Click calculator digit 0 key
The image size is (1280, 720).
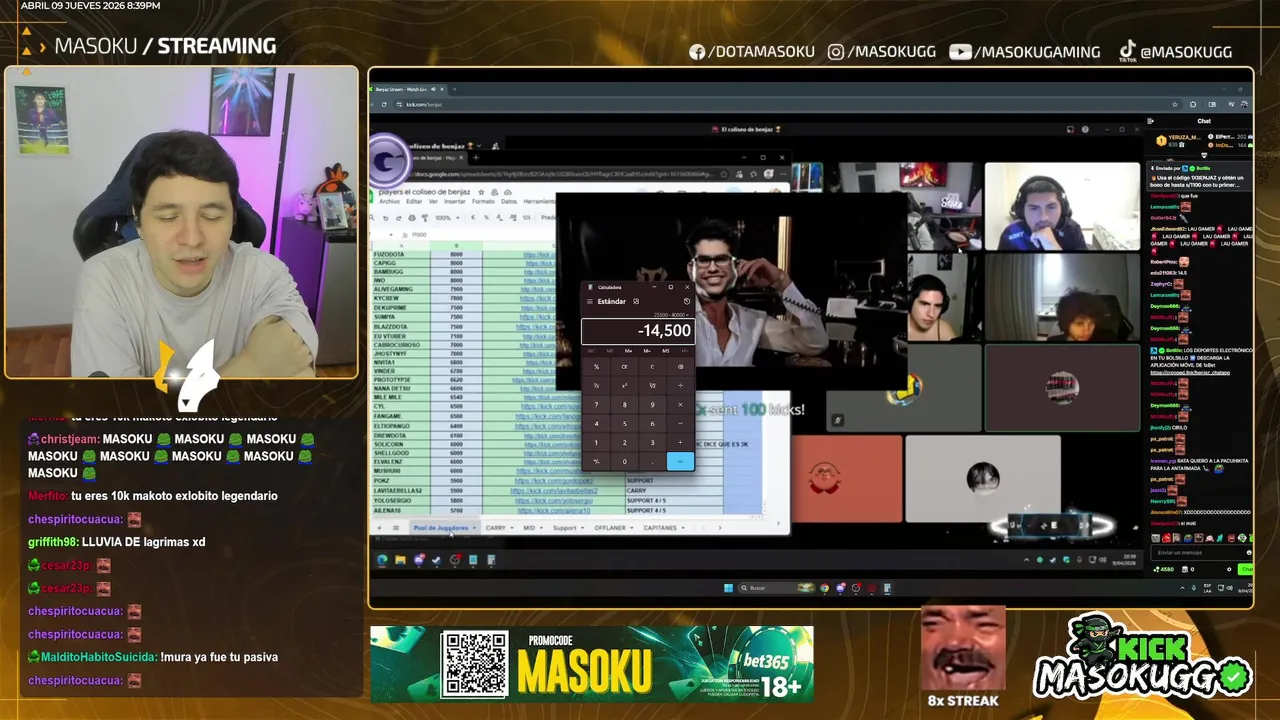(x=624, y=461)
